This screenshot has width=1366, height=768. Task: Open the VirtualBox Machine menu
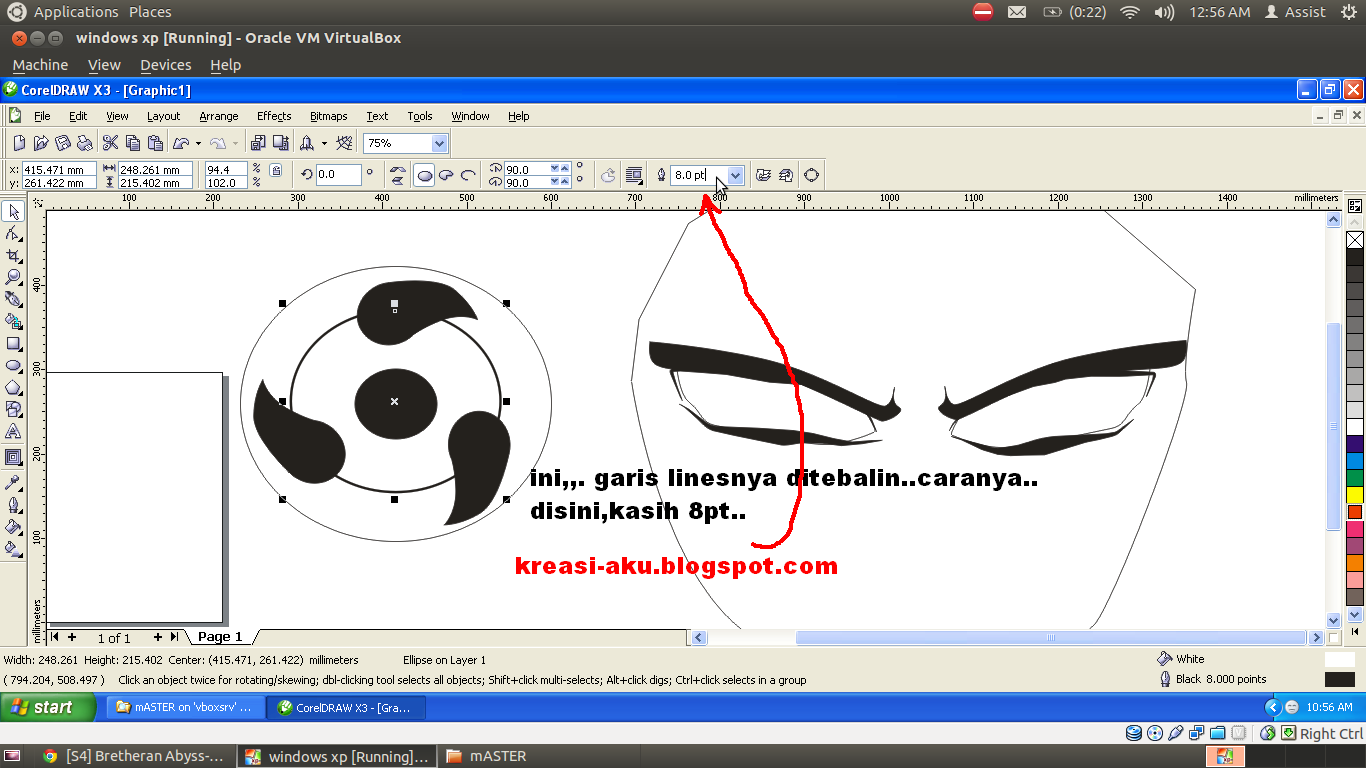point(41,65)
